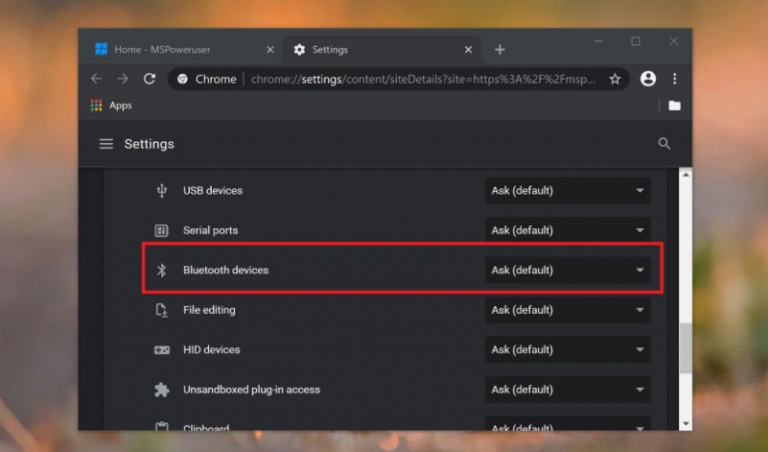Viewport: 768px width, 452px height.
Task: Close the Settings tab
Action: [x=468, y=49]
